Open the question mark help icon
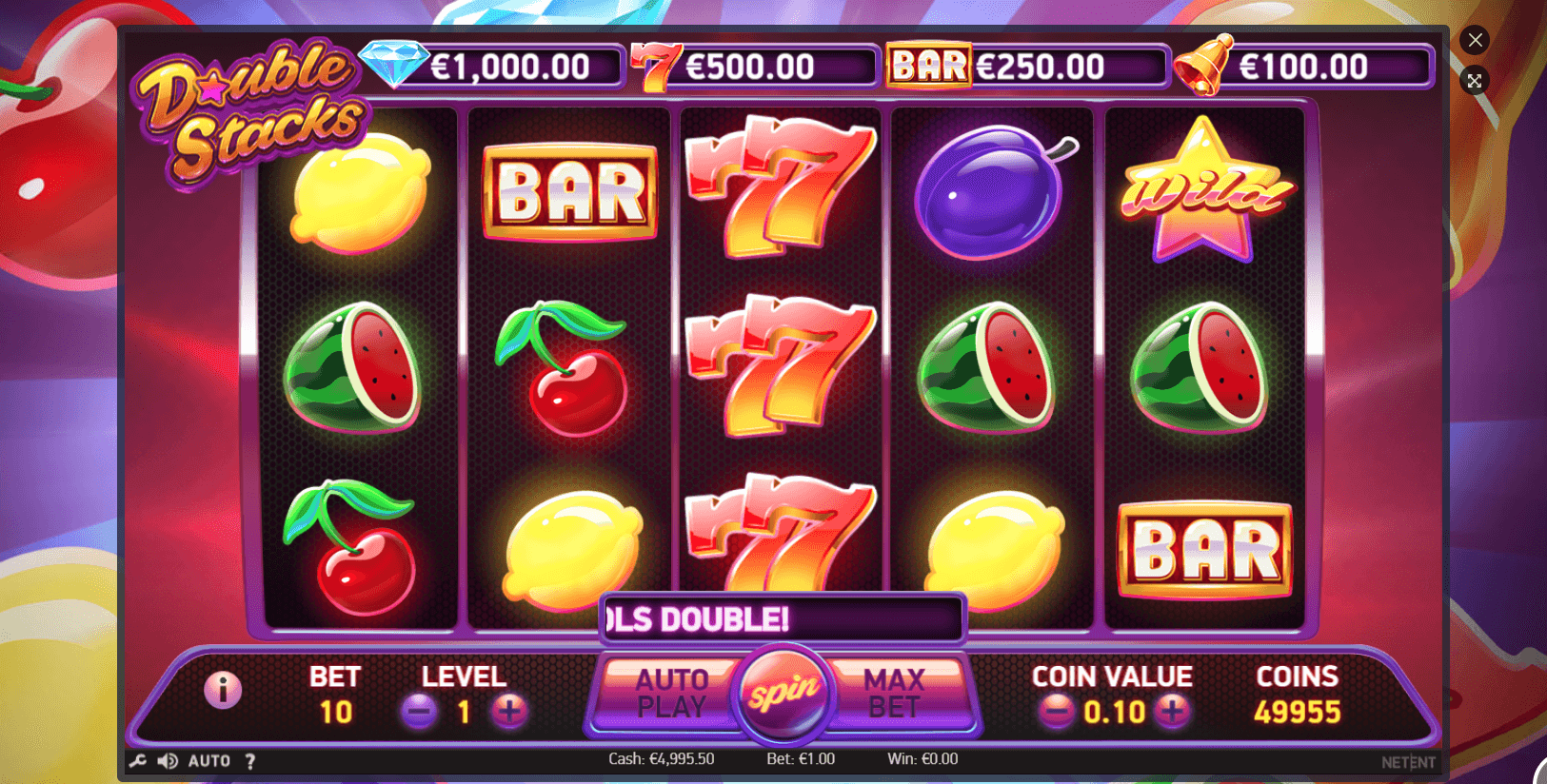The image size is (1547, 784). (250, 761)
